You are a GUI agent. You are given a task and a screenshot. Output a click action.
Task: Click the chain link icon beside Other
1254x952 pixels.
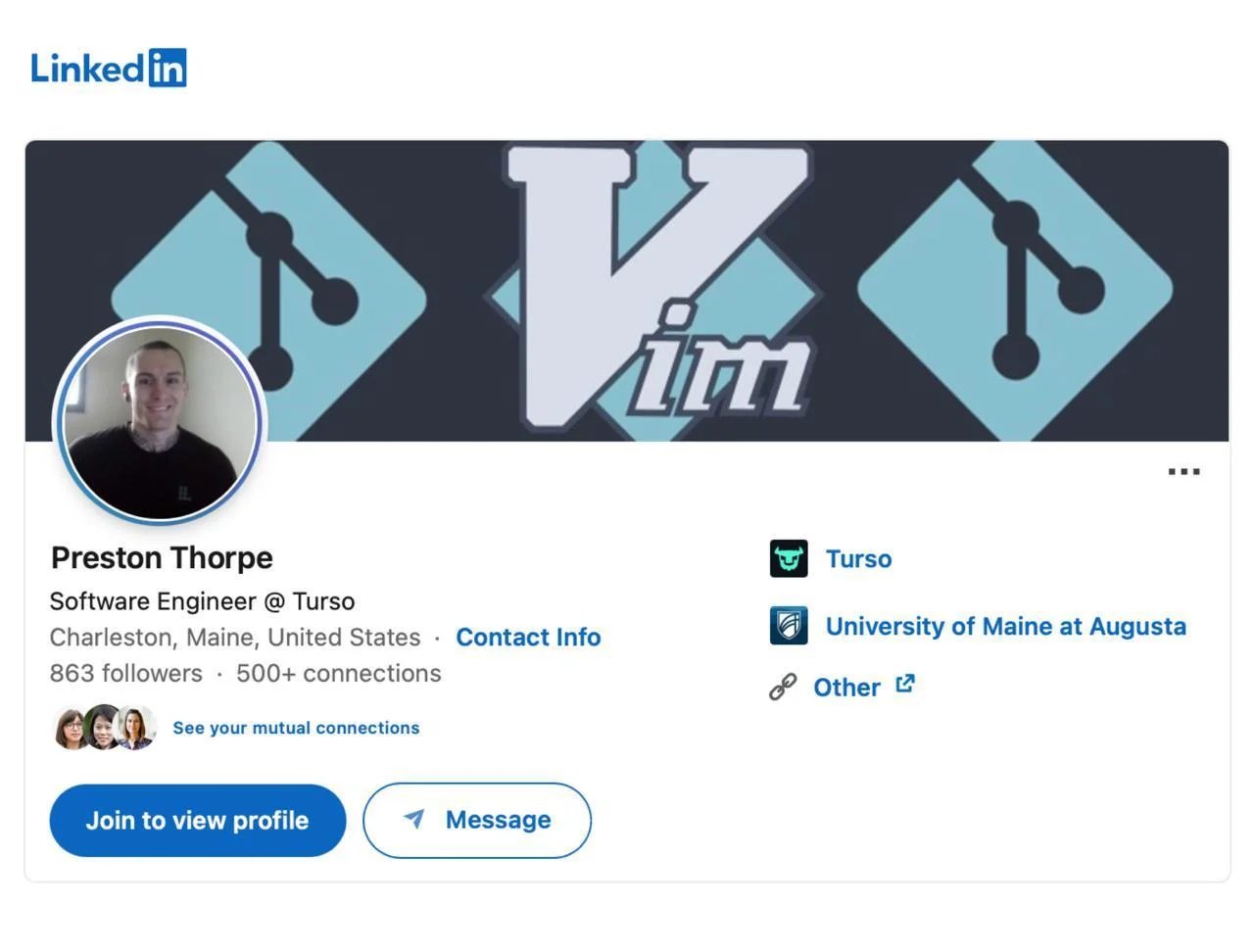pos(783,687)
